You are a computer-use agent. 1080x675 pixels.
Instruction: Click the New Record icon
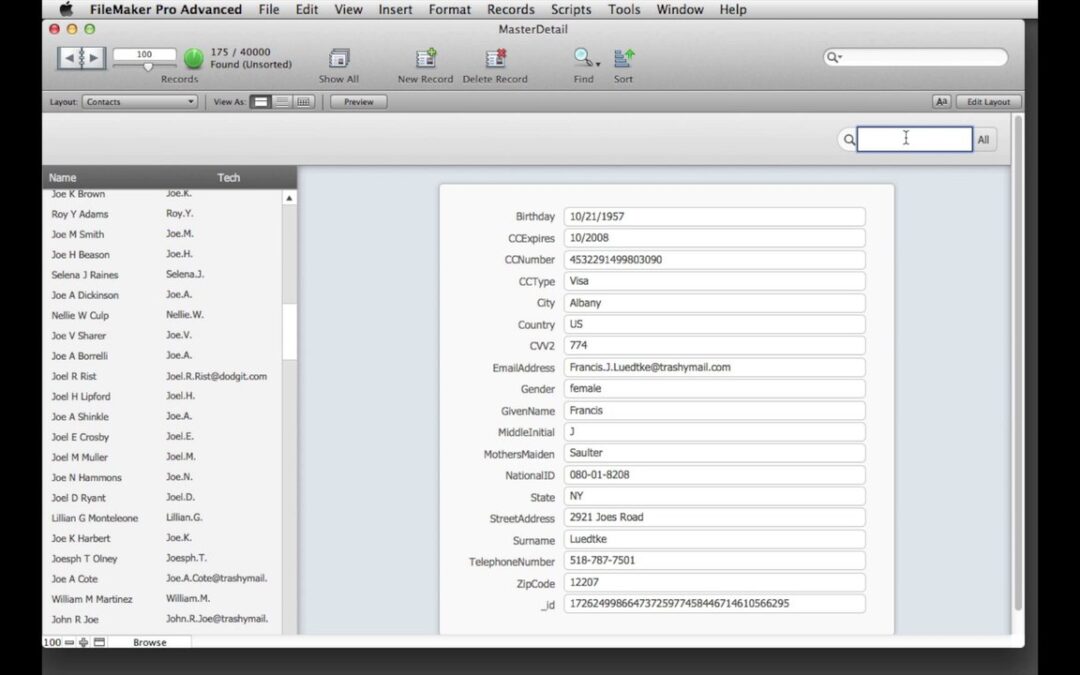click(x=426, y=59)
